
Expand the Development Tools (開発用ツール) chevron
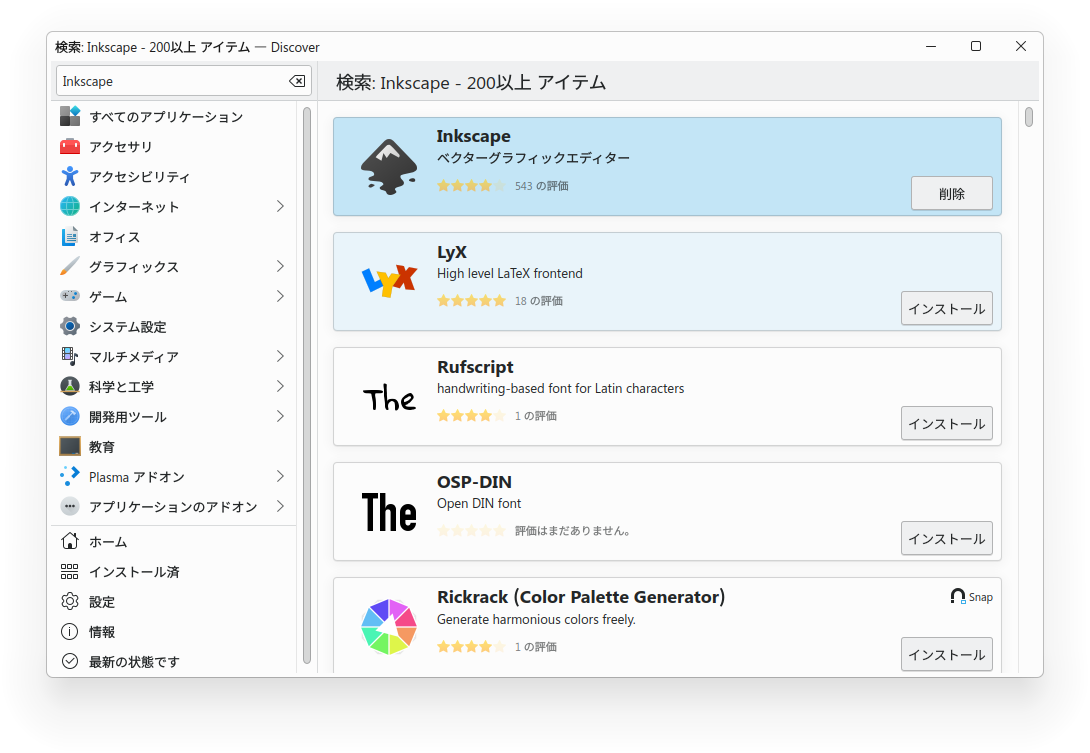tap(280, 416)
